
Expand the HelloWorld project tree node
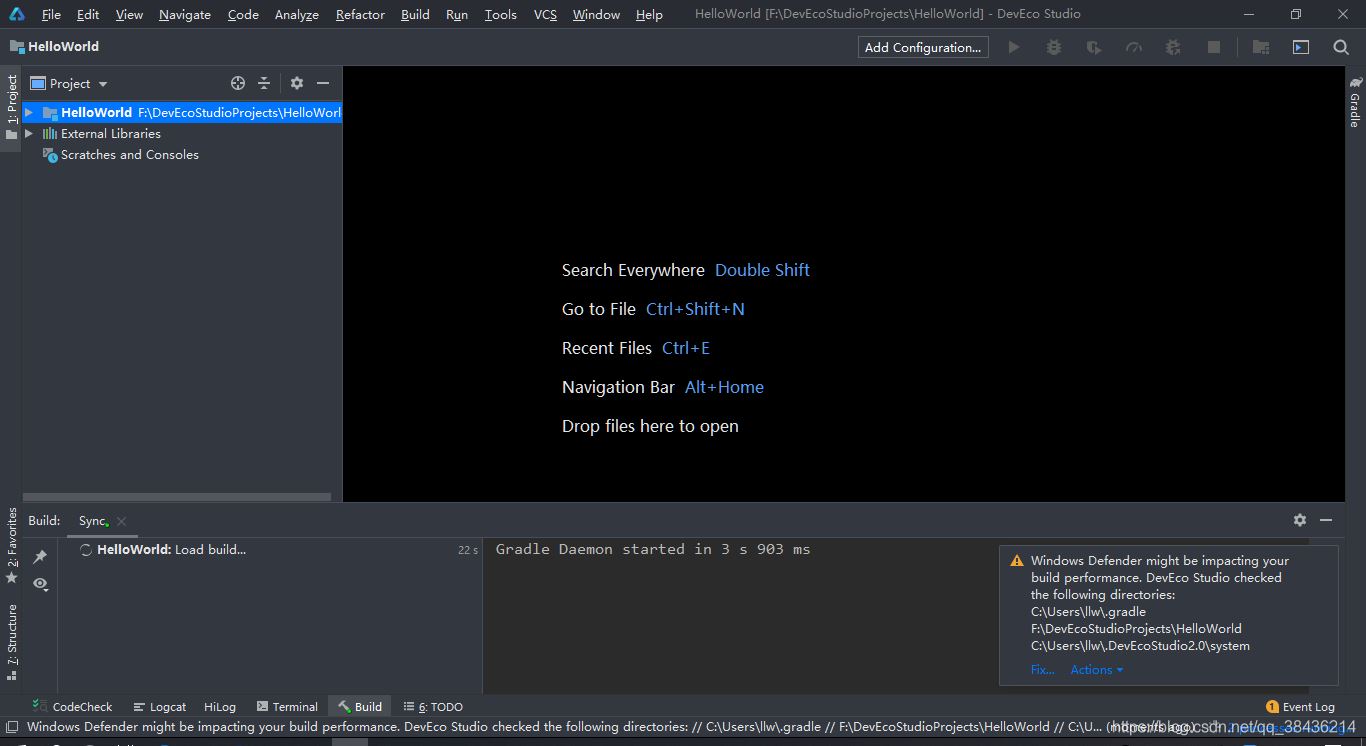coord(29,113)
